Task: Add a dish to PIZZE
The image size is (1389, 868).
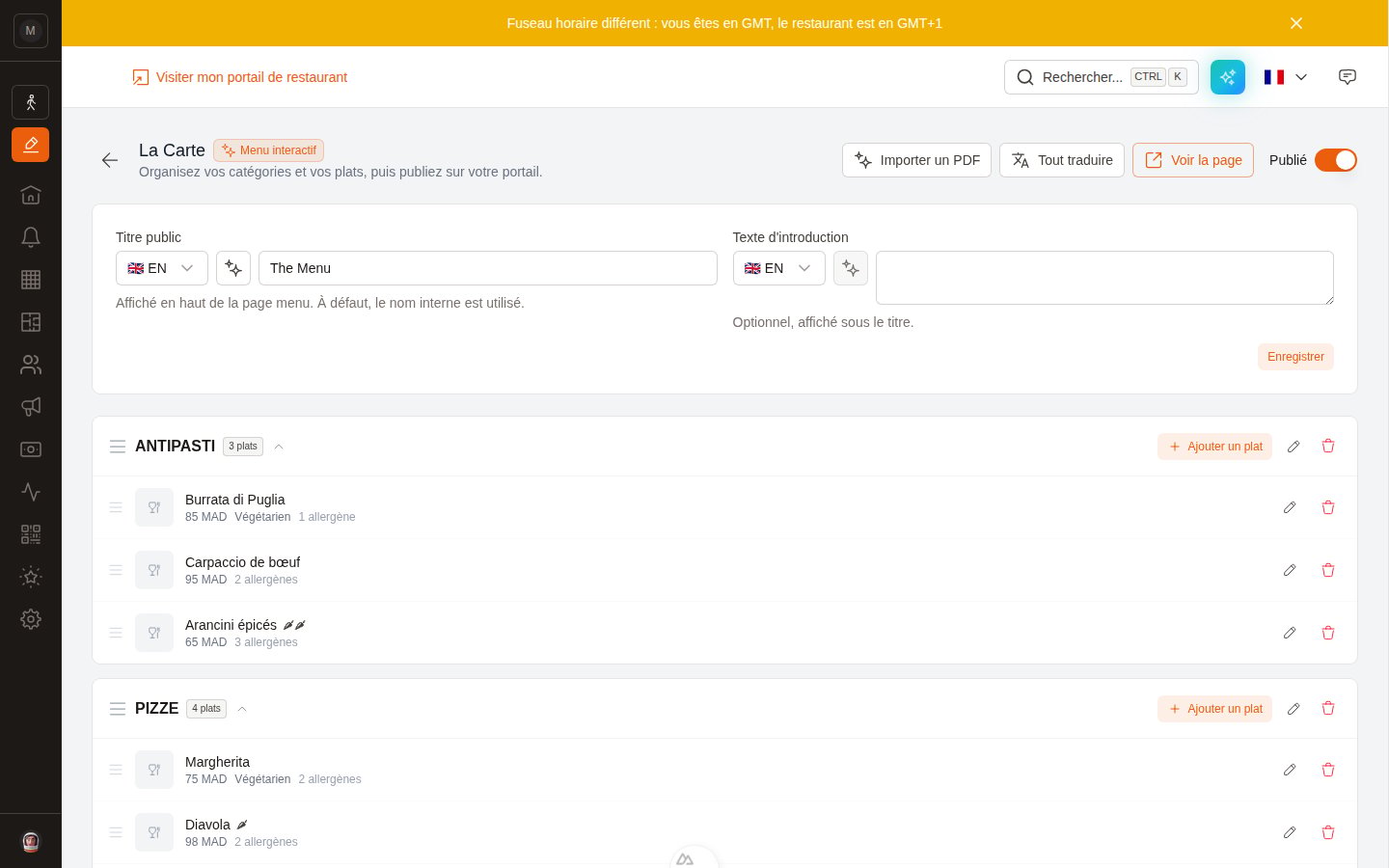Action: [x=1215, y=709]
